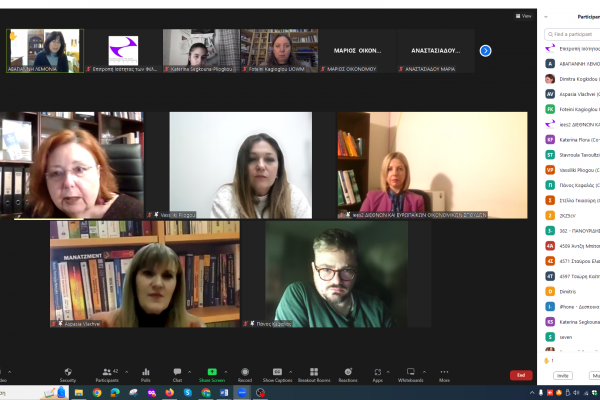Show next gallery page with blue arrow
Screen dimensions: 600x400
(x=485, y=51)
